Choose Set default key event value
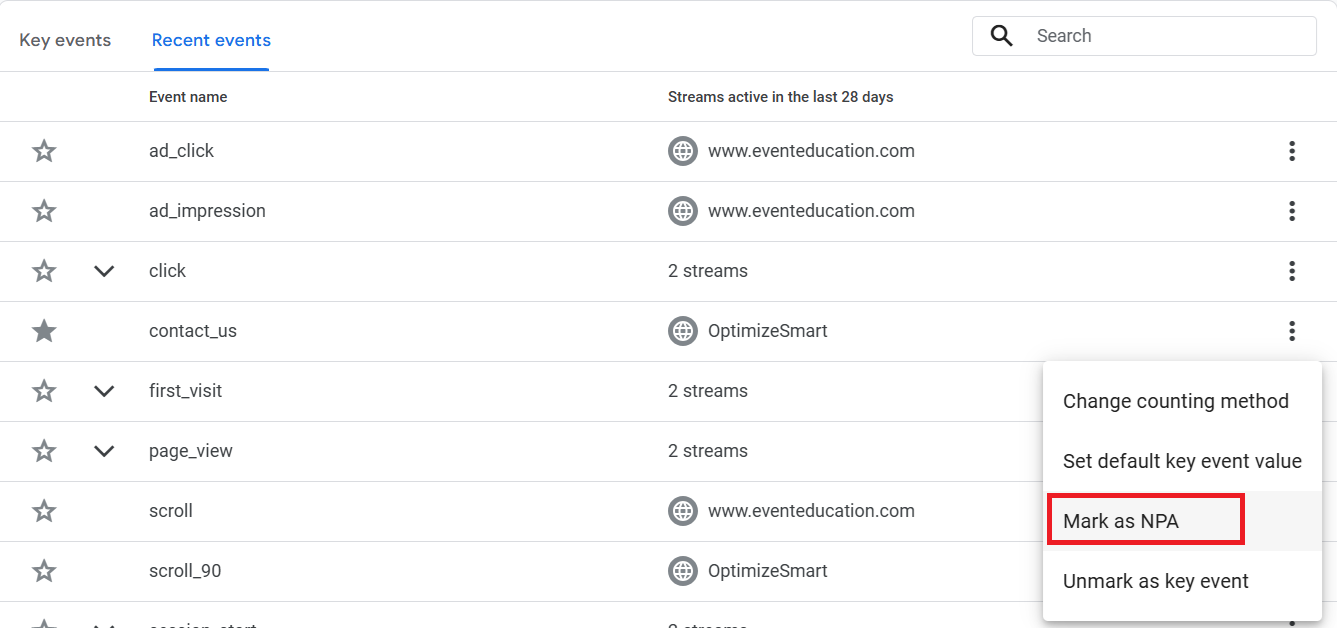1337x628 pixels. (x=1182, y=461)
